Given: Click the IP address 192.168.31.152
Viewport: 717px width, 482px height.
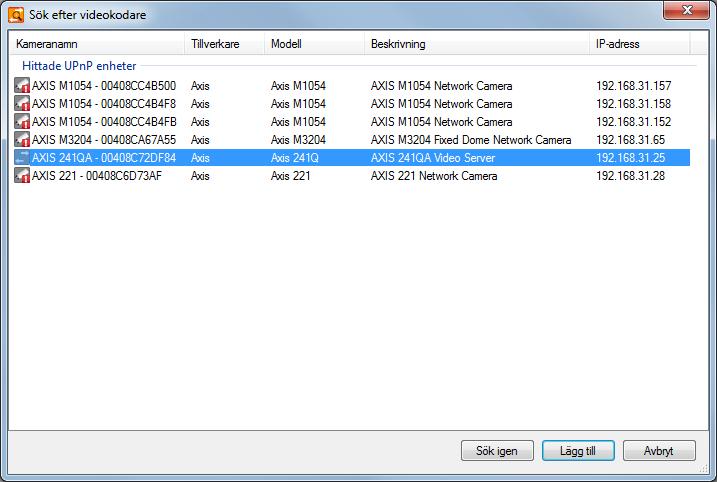Looking at the screenshot, I should [633, 122].
